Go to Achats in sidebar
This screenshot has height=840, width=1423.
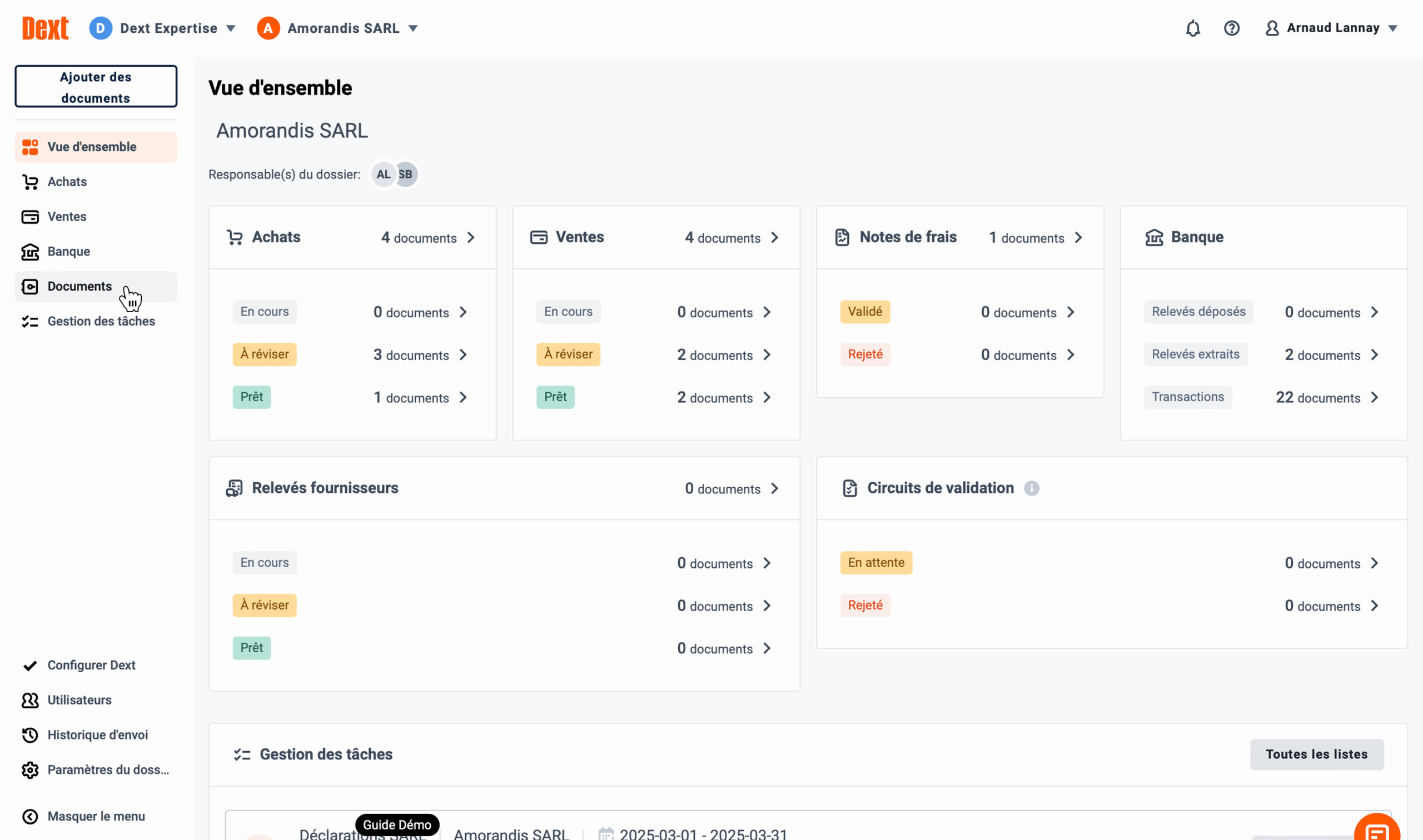96,182
